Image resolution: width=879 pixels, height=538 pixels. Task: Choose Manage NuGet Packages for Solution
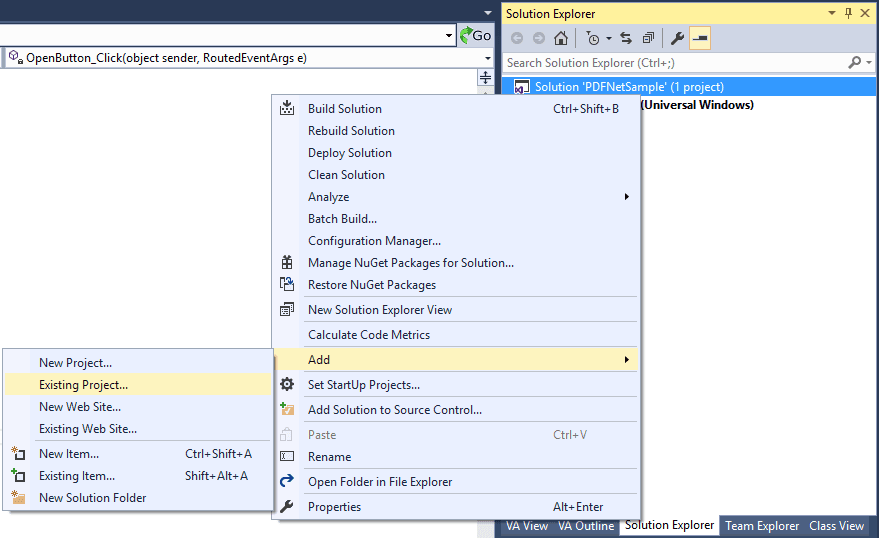[x=410, y=263]
